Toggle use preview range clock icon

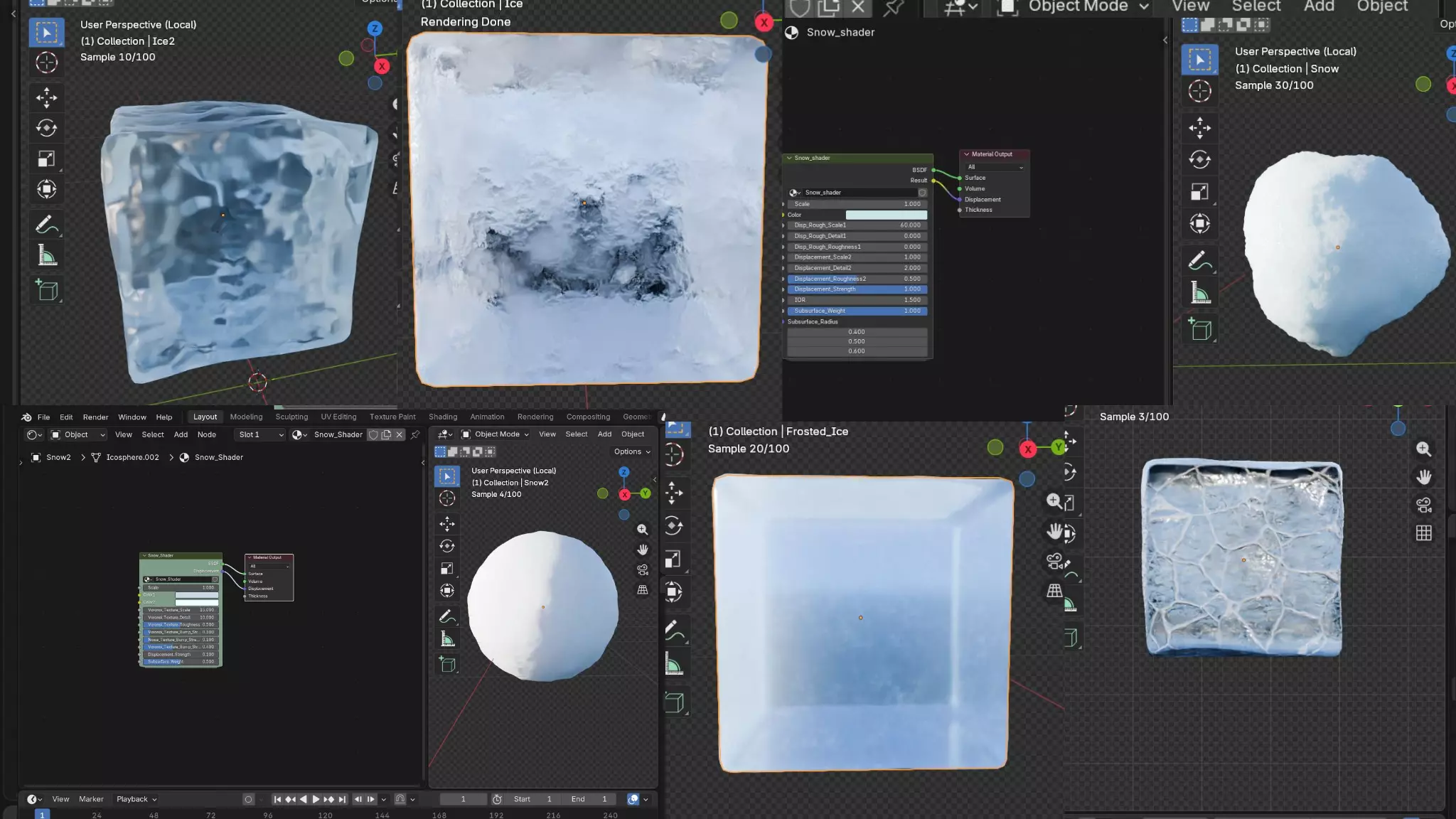pyautogui.click(x=497, y=799)
